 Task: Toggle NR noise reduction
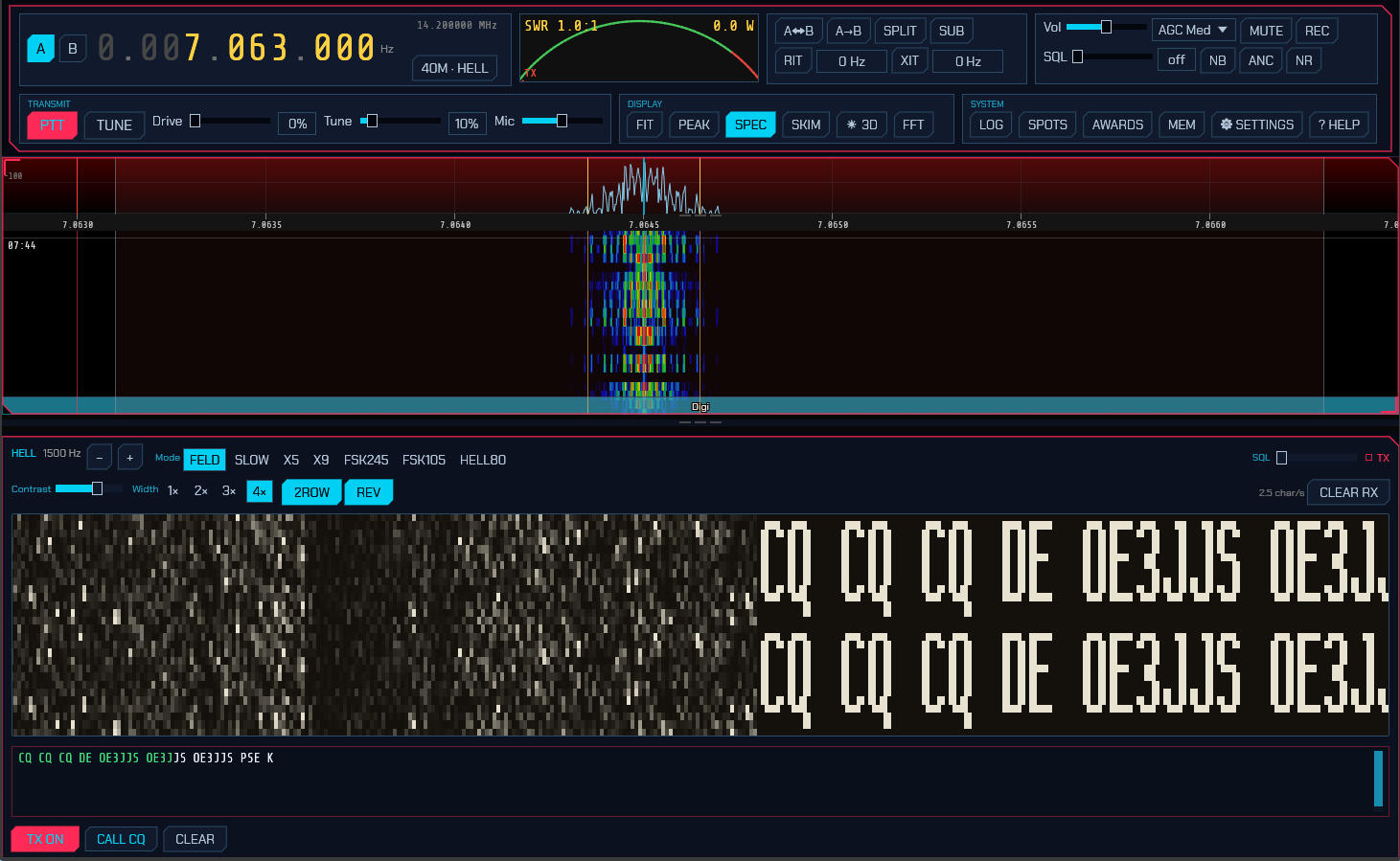click(1303, 60)
